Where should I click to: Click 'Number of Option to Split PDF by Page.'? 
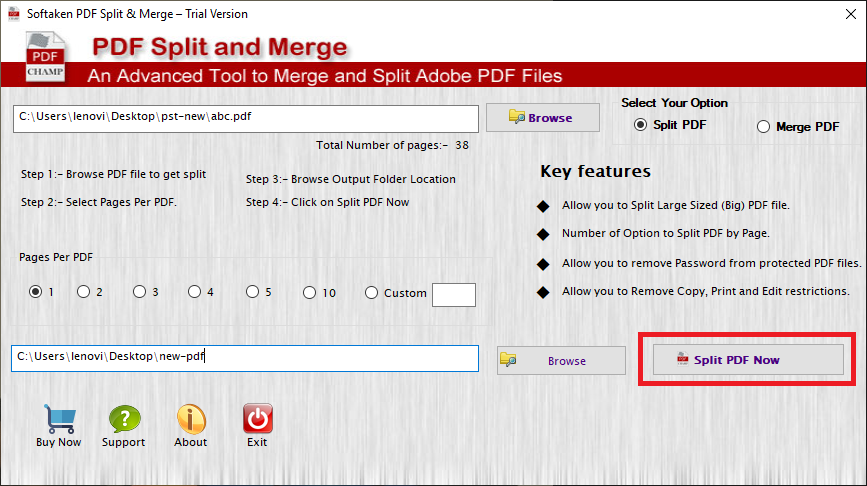[x=666, y=233]
